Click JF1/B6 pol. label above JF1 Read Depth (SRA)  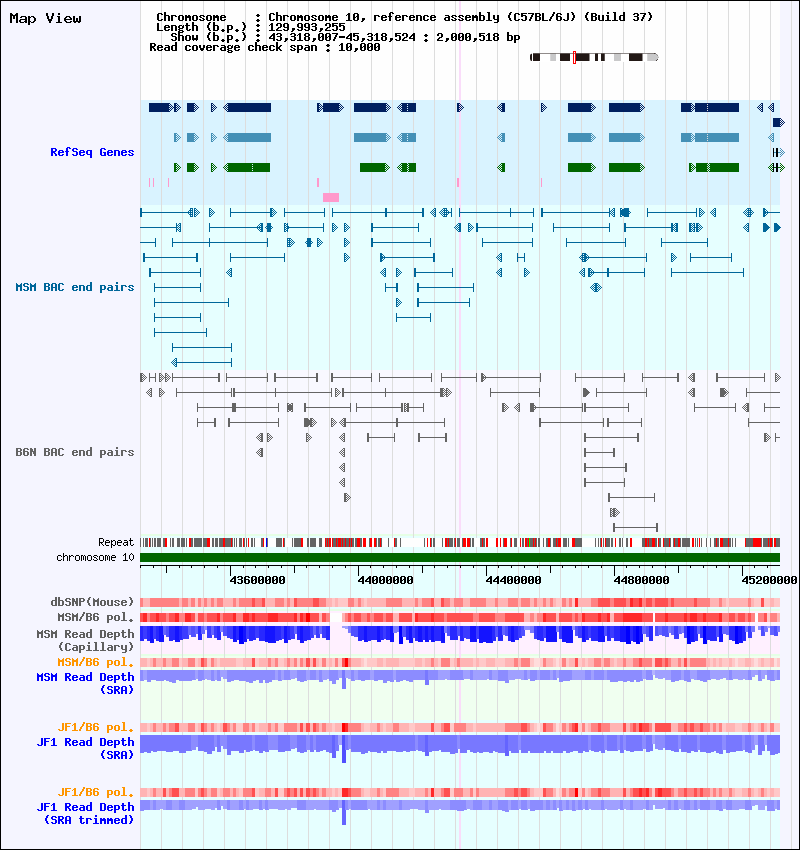coord(95,727)
